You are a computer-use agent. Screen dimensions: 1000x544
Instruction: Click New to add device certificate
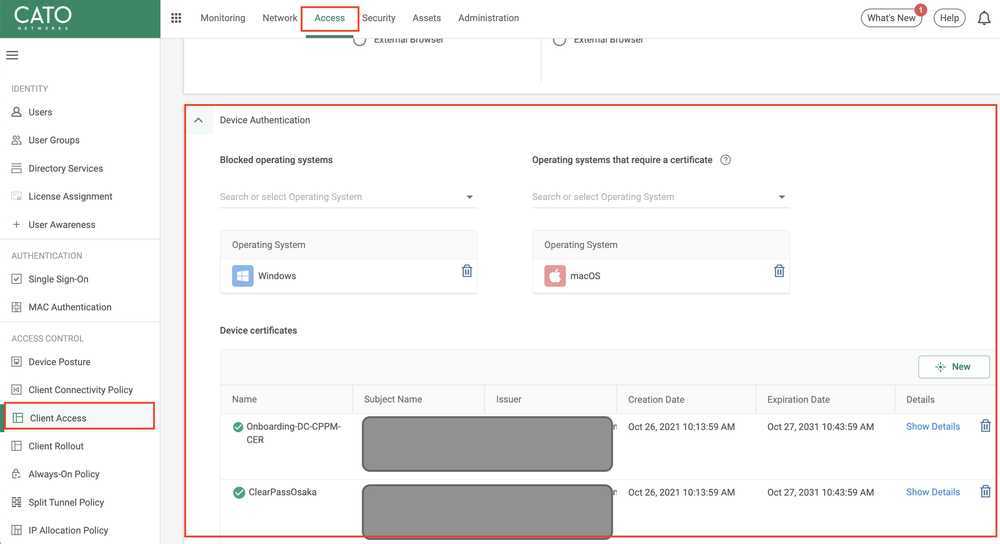(x=953, y=367)
